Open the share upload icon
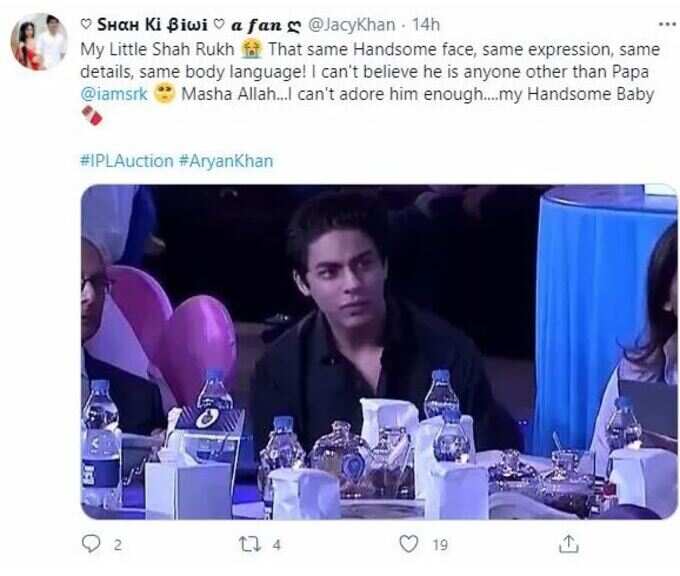Image resolution: width=680 pixels, height=576 pixels. pyautogui.click(x=568, y=543)
